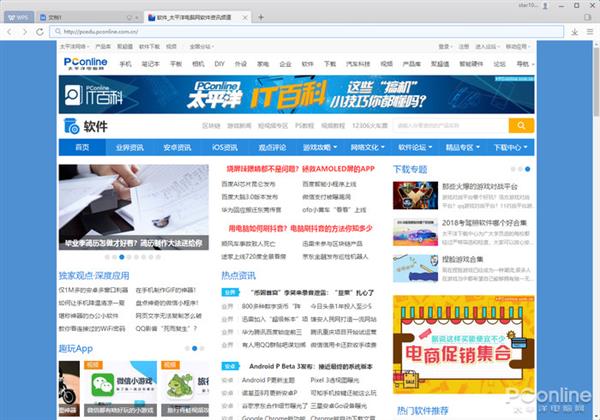The height and width of the screenshot is (420, 600).
Task: Open a new tab with the plus icon
Action: pos(261,17)
